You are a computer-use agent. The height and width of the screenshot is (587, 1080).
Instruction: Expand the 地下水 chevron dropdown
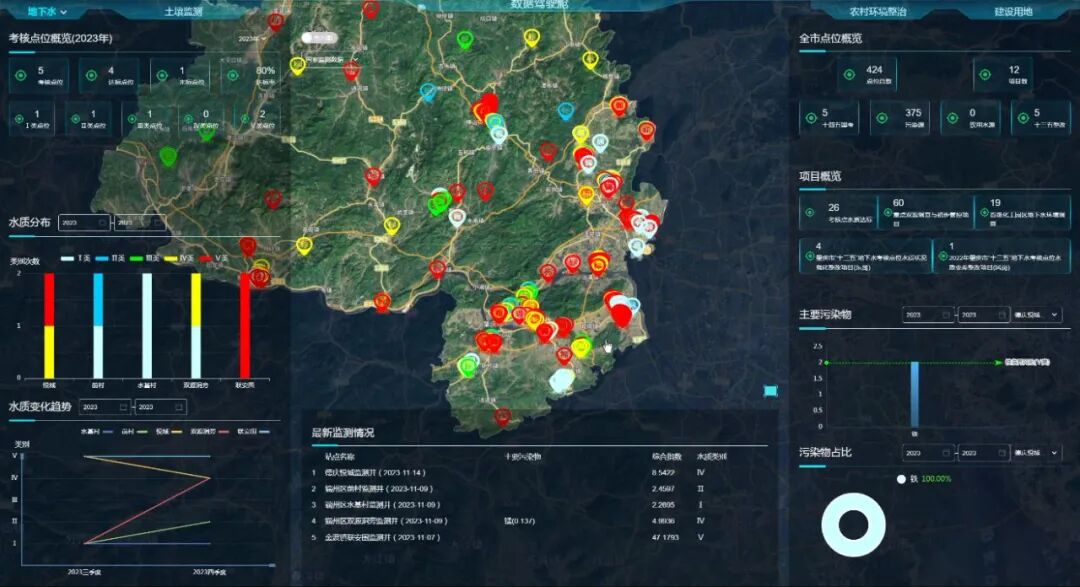click(x=64, y=12)
